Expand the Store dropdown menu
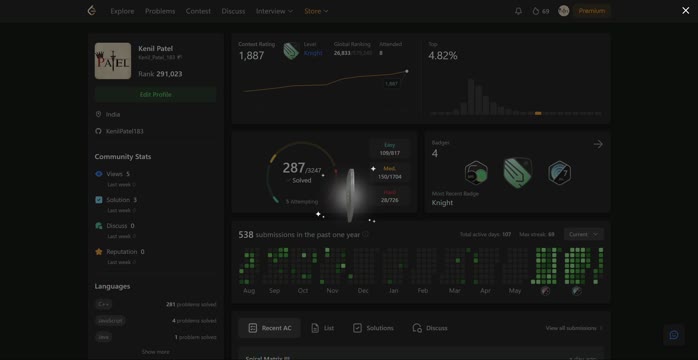Screen dimensions: 698x360 [x=316, y=11]
